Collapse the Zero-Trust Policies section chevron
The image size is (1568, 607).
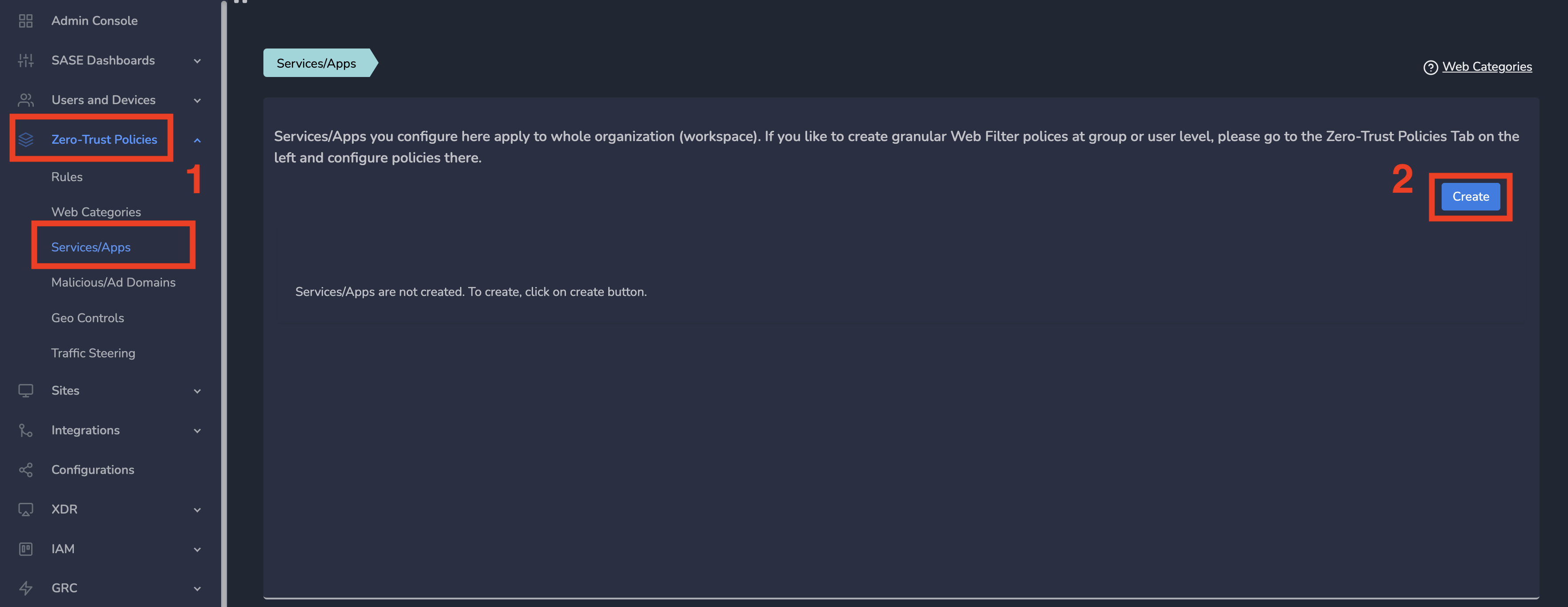(x=197, y=140)
